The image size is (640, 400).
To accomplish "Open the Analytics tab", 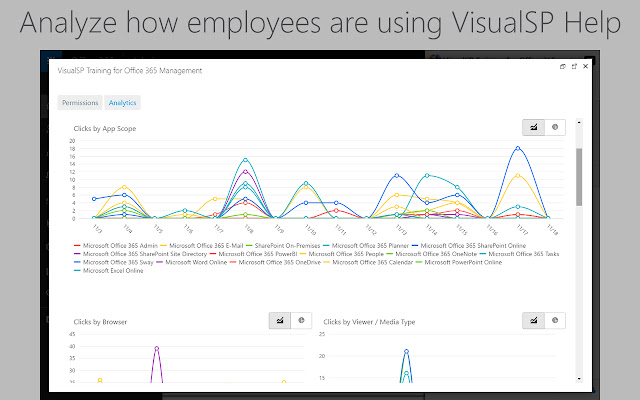I will coord(122,103).
